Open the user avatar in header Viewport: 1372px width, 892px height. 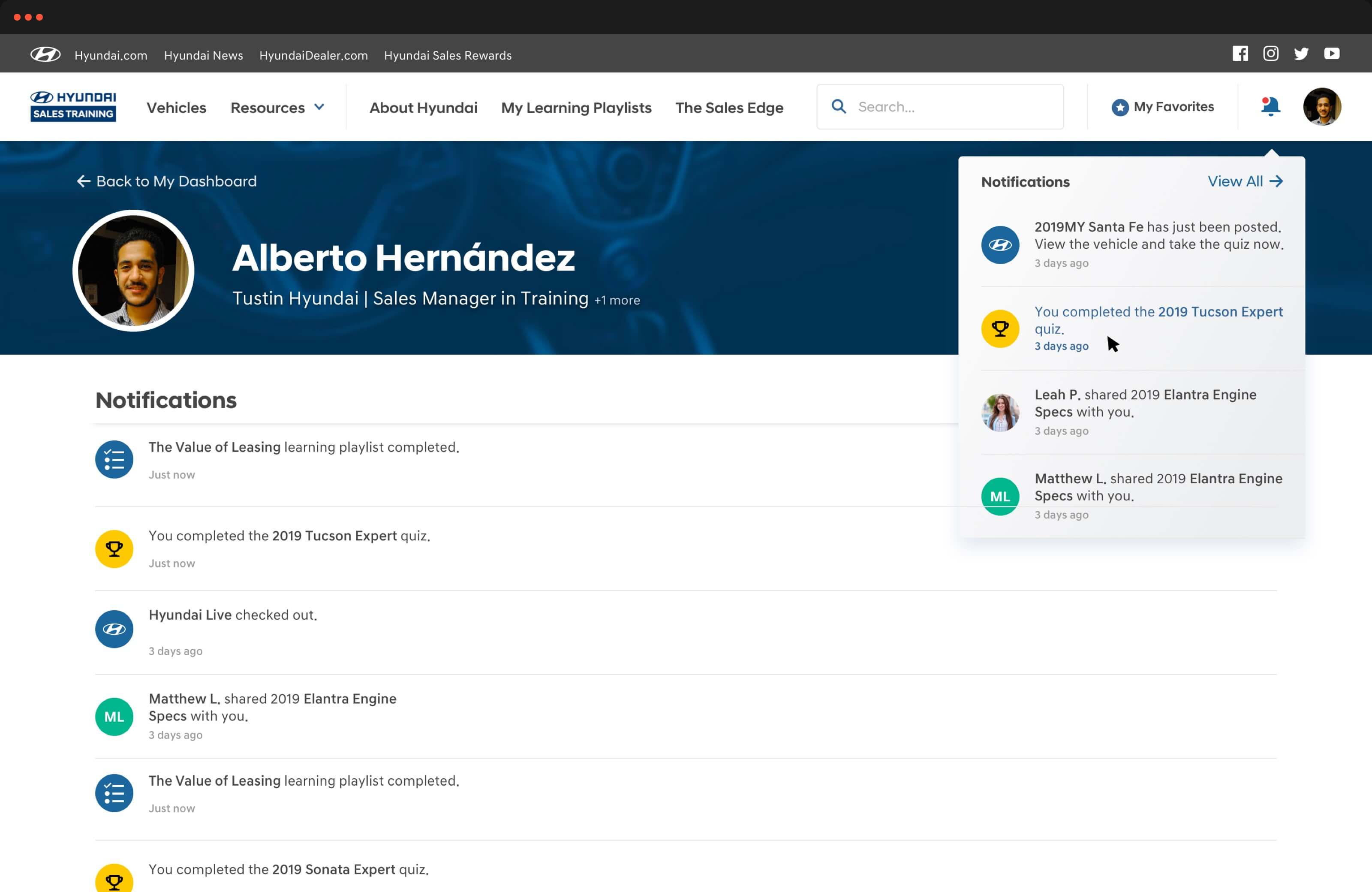[1322, 107]
